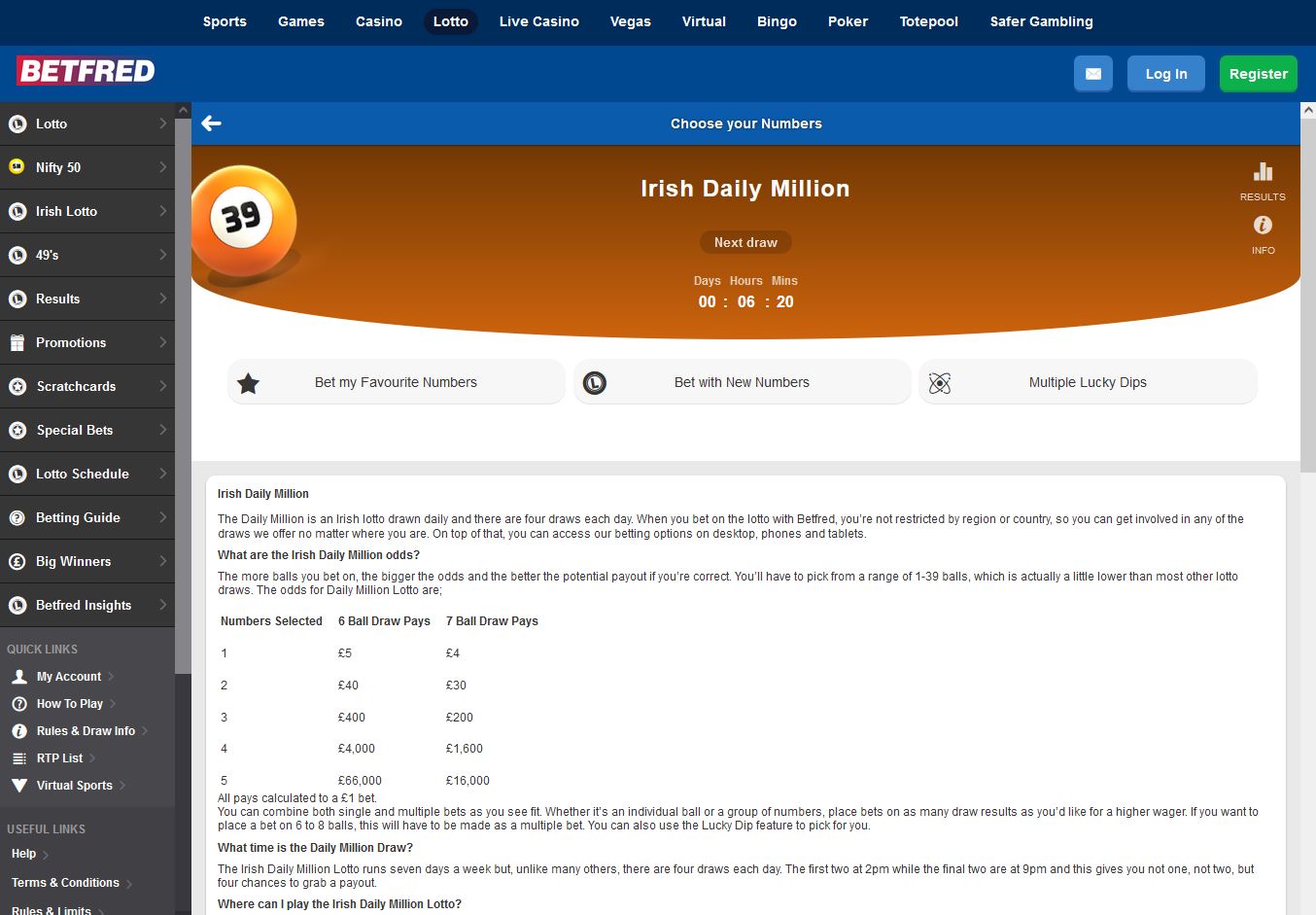Click the Scratchcards star icon
This screenshot has width=1316, height=915.
pos(17,386)
